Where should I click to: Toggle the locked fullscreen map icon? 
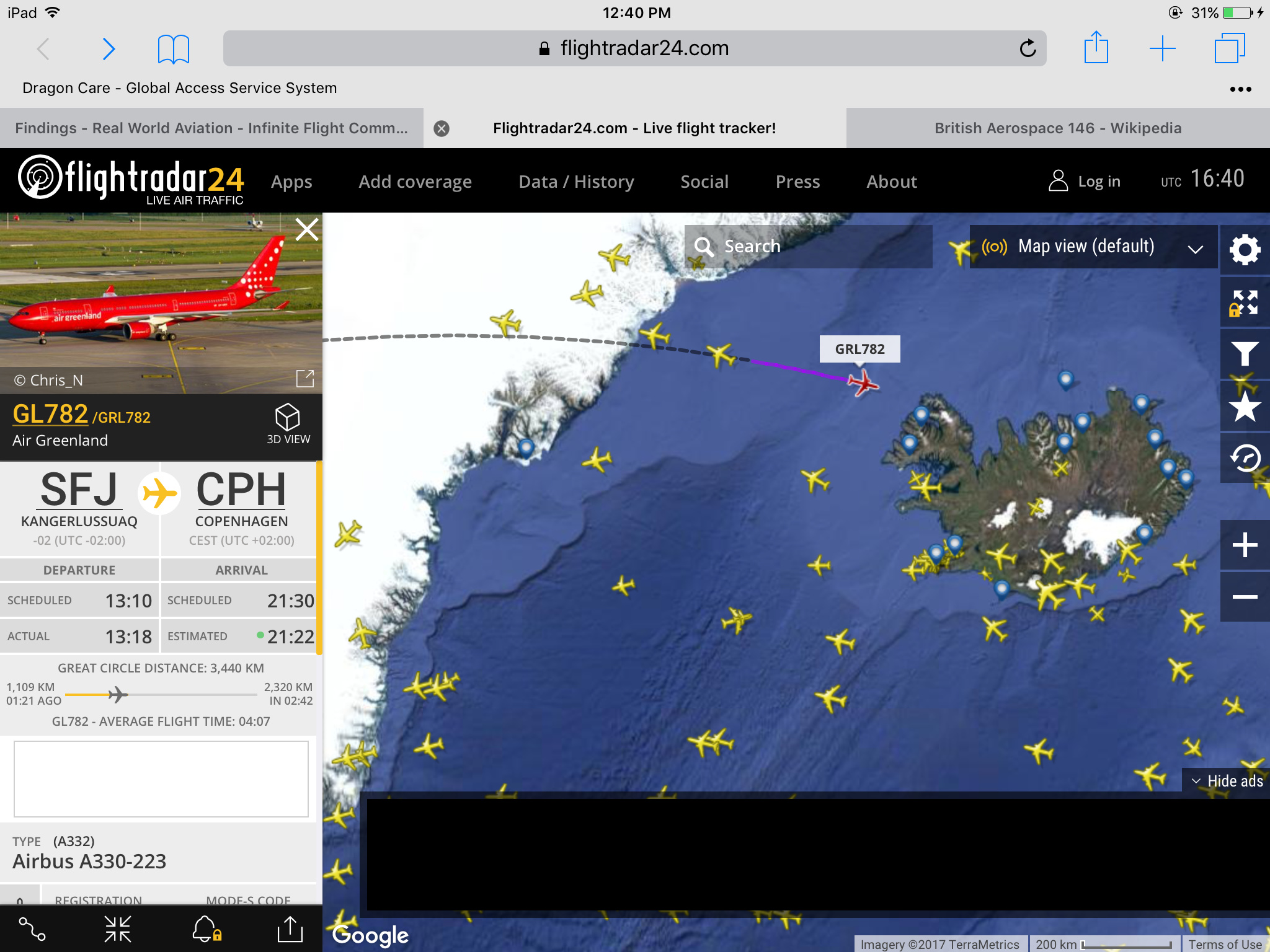coord(1245,302)
